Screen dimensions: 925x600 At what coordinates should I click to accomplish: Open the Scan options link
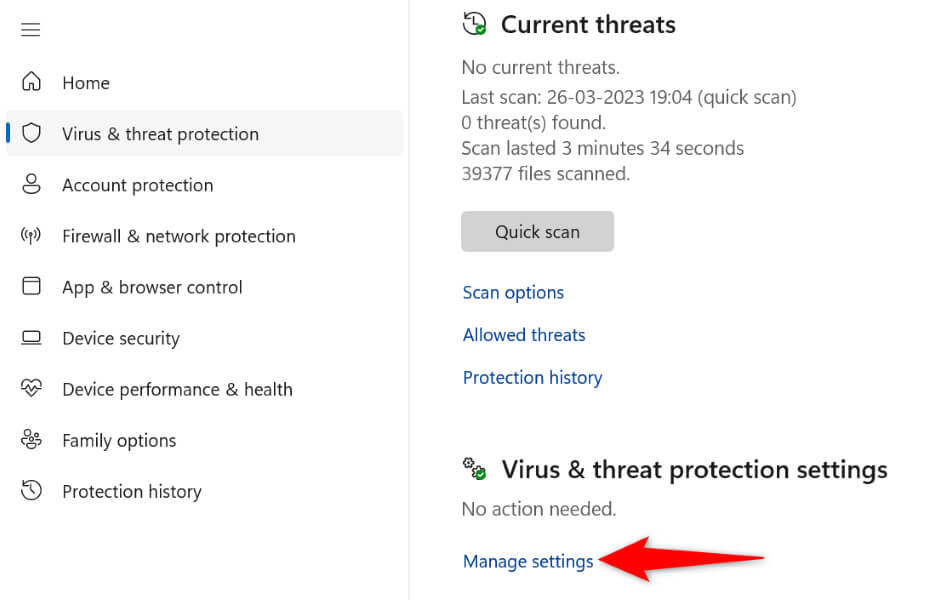(513, 292)
